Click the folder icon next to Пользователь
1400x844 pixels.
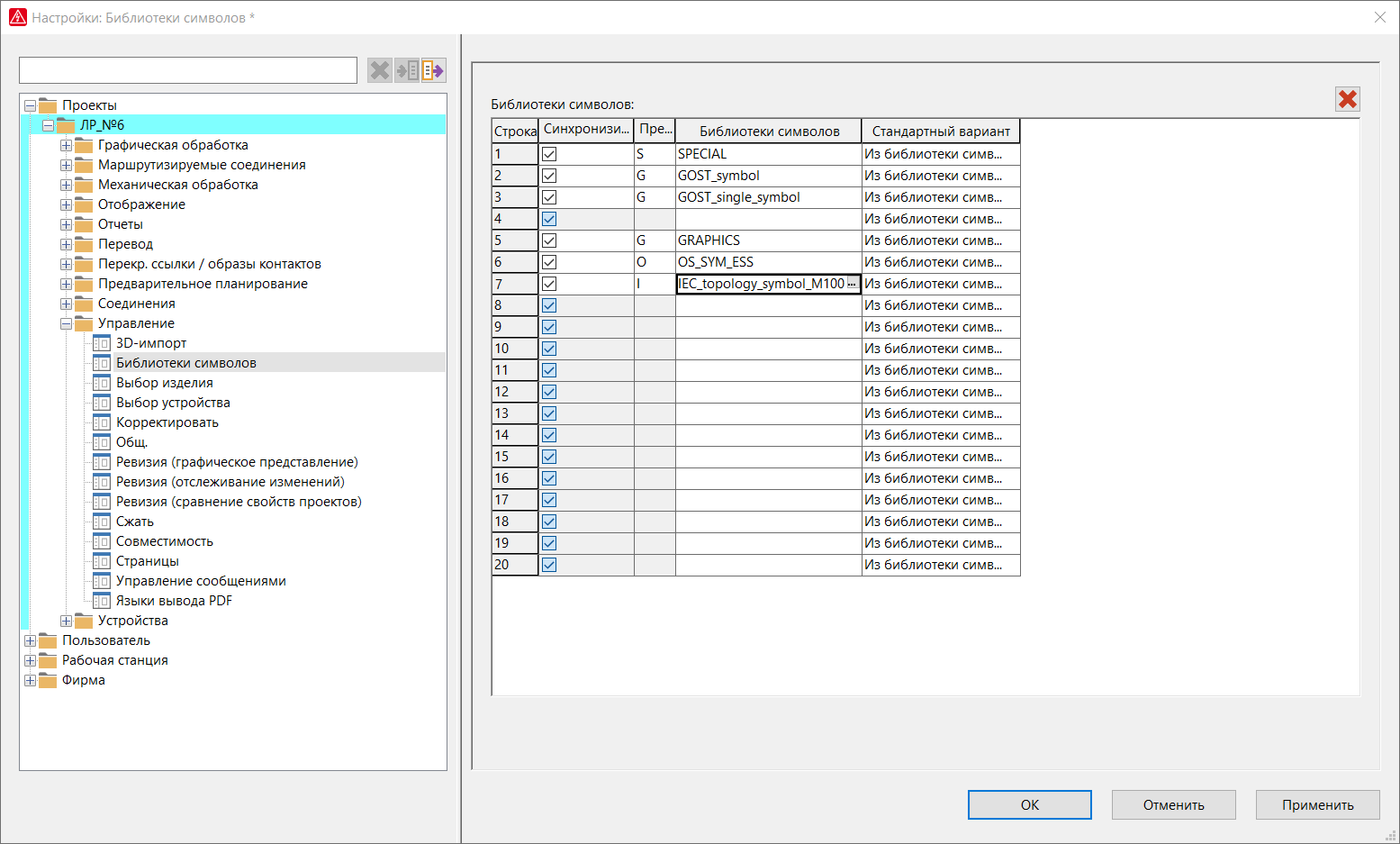[48, 640]
